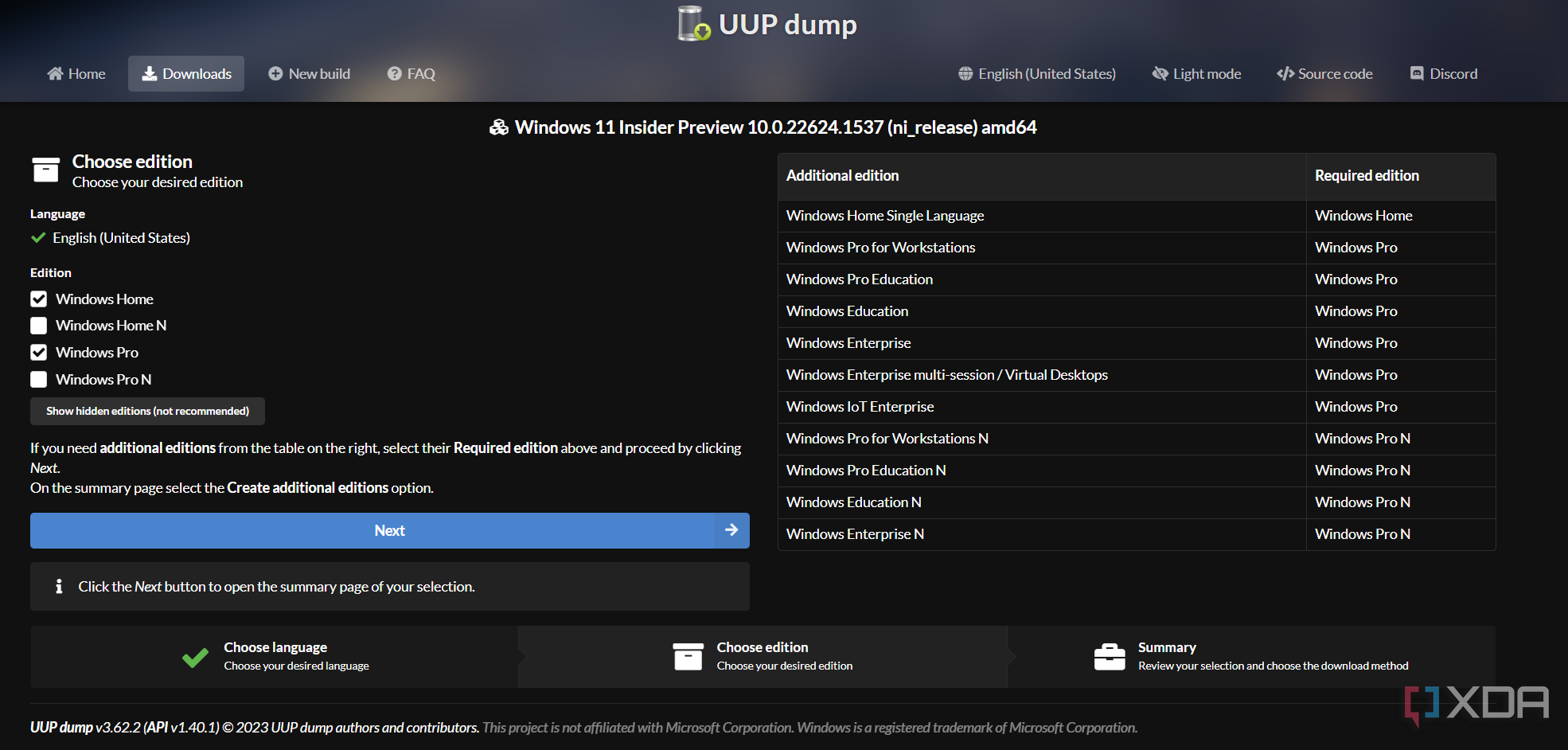The height and width of the screenshot is (750, 1568).
Task: Go to New build page
Action: pyautogui.click(x=310, y=73)
